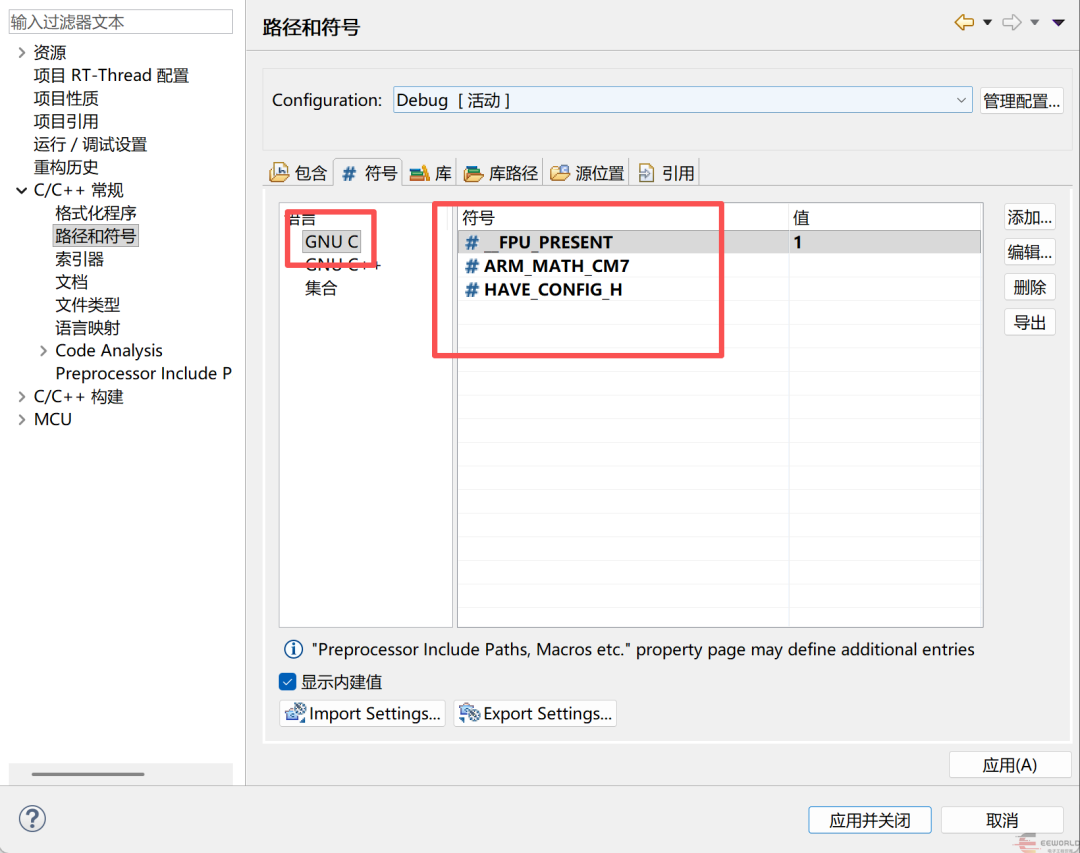This screenshot has height=853, width=1080.
Task: Select Preprocessor Include tree item
Action: (143, 373)
